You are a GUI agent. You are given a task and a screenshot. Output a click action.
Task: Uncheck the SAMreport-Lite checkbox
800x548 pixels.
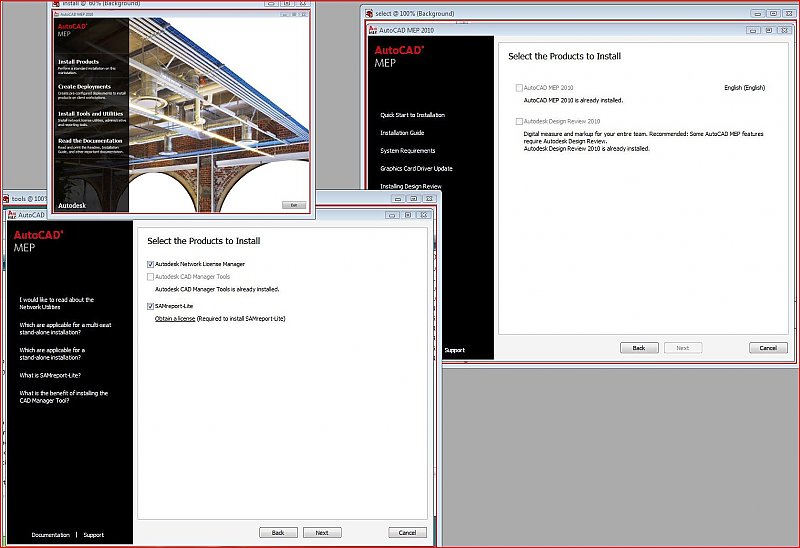click(x=150, y=306)
